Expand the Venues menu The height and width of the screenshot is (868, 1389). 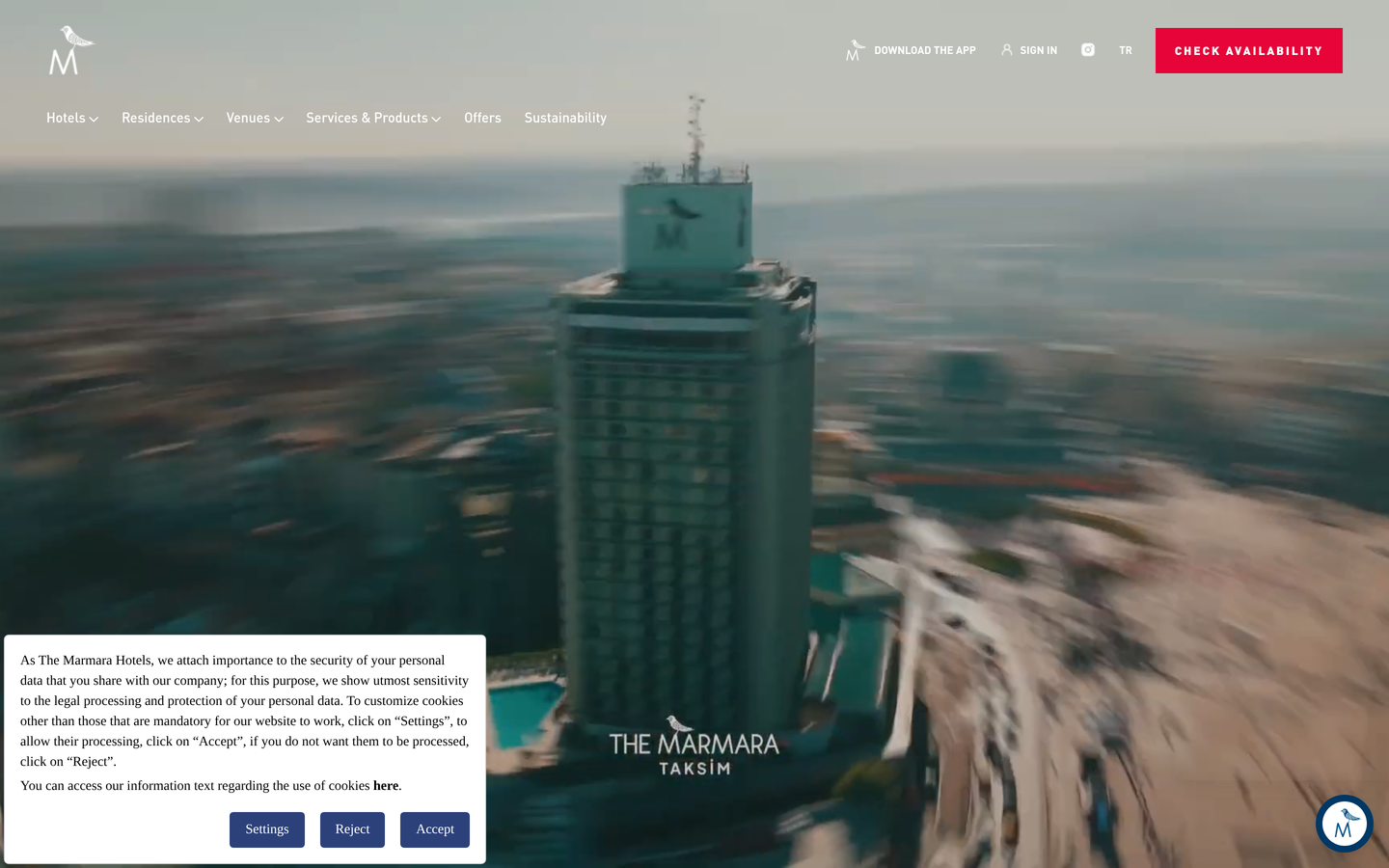pos(255,118)
